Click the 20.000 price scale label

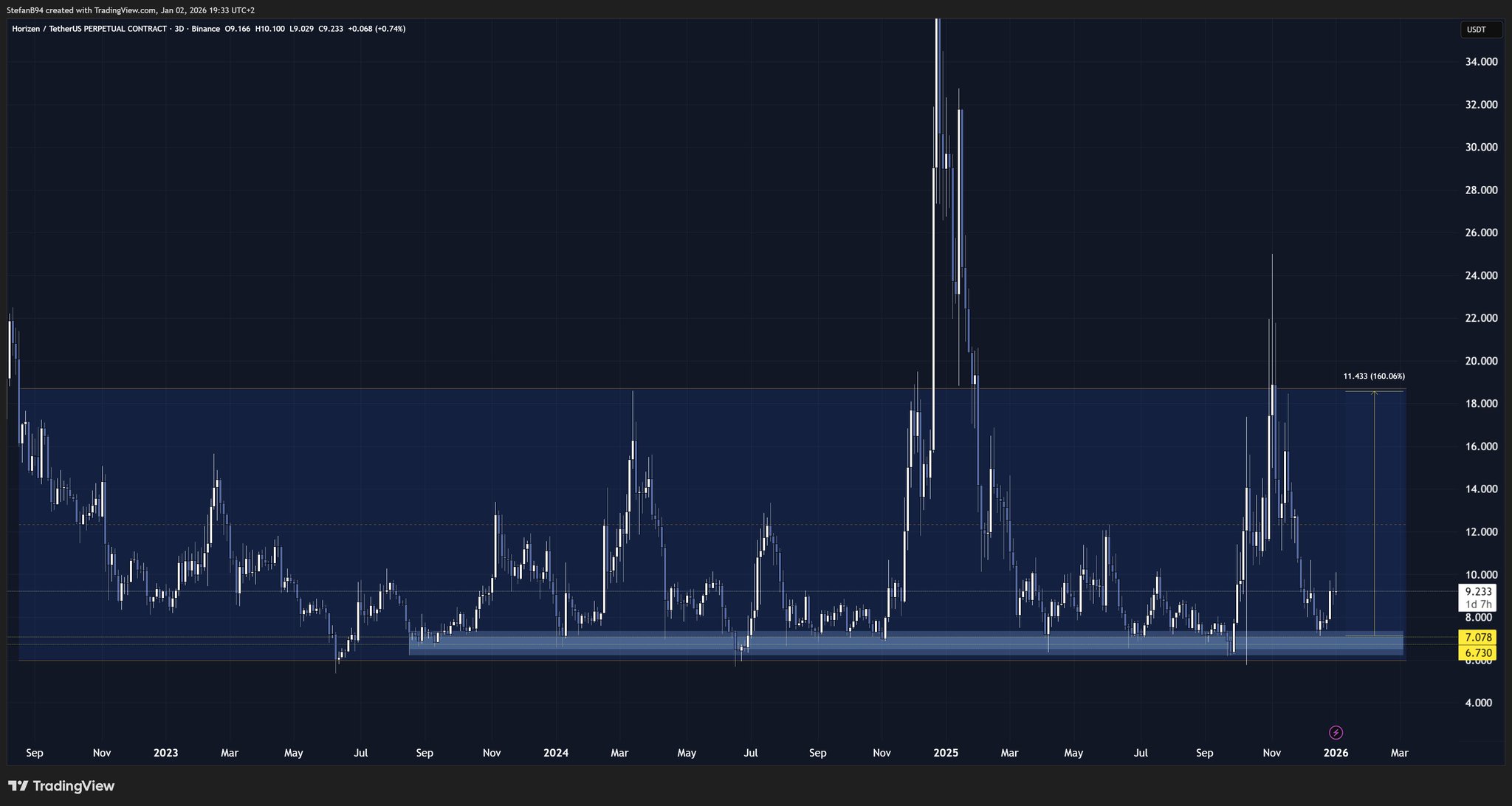(1481, 361)
